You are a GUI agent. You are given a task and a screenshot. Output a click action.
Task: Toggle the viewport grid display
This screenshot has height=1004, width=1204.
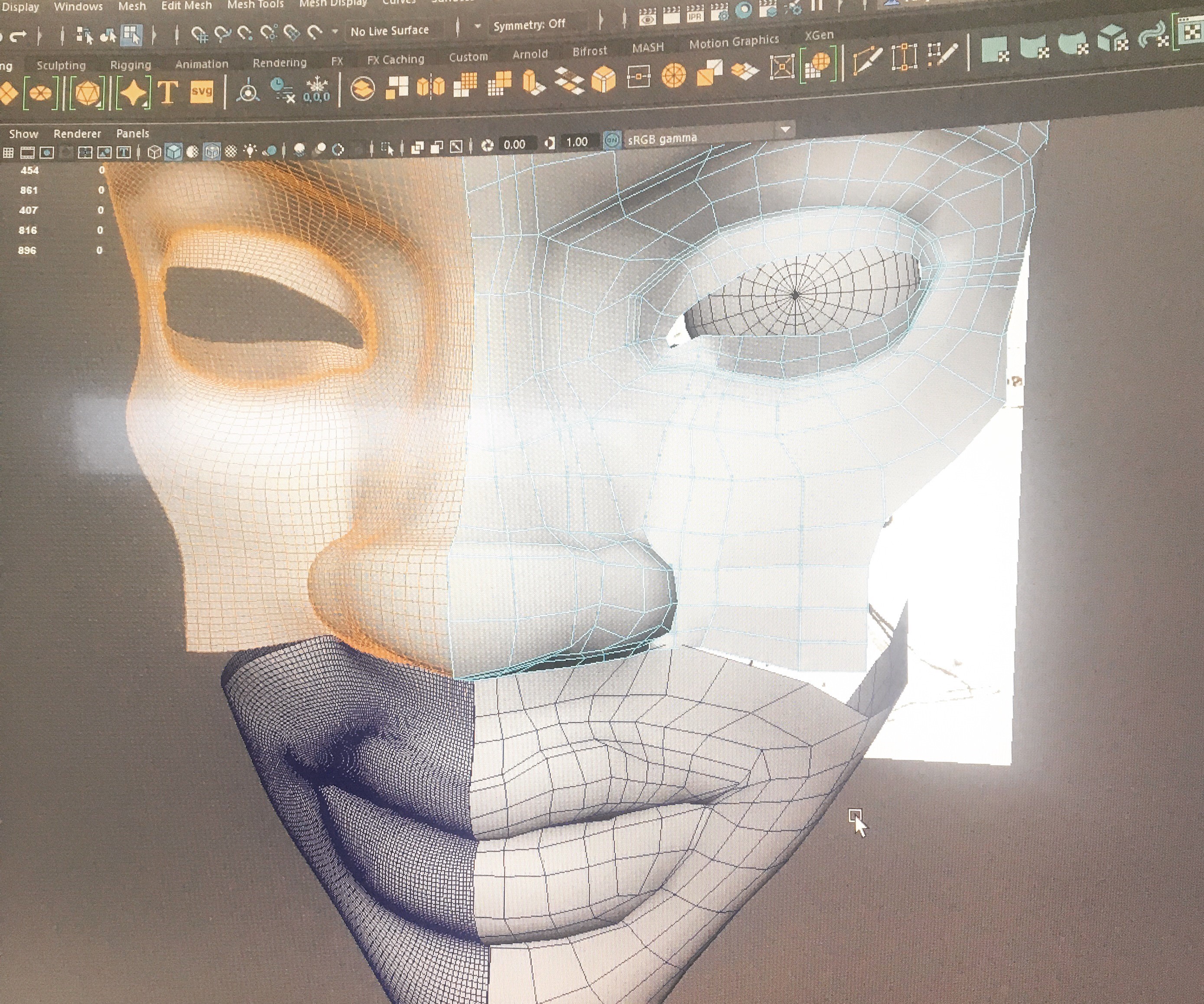click(x=8, y=153)
